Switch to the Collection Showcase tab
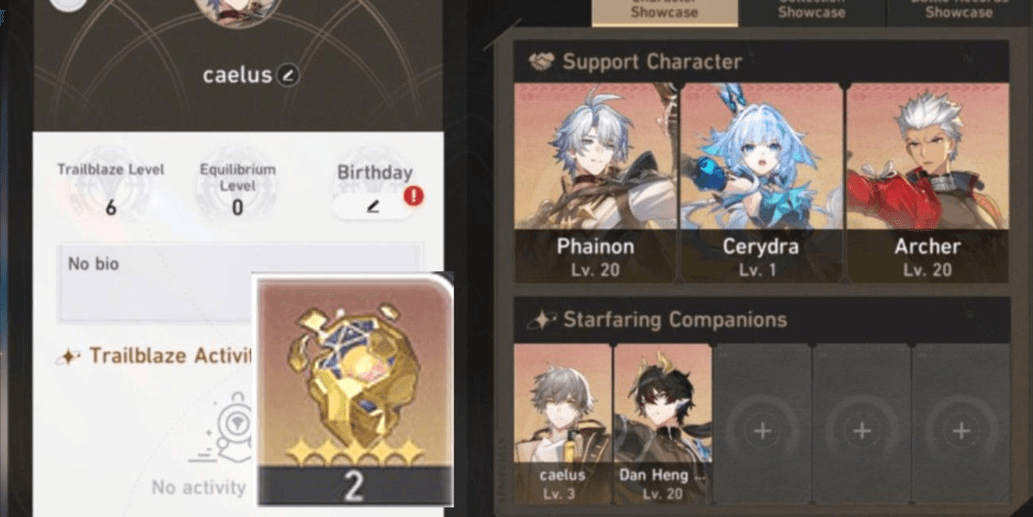Screen dimensions: 1033x517 click(x=812, y=12)
